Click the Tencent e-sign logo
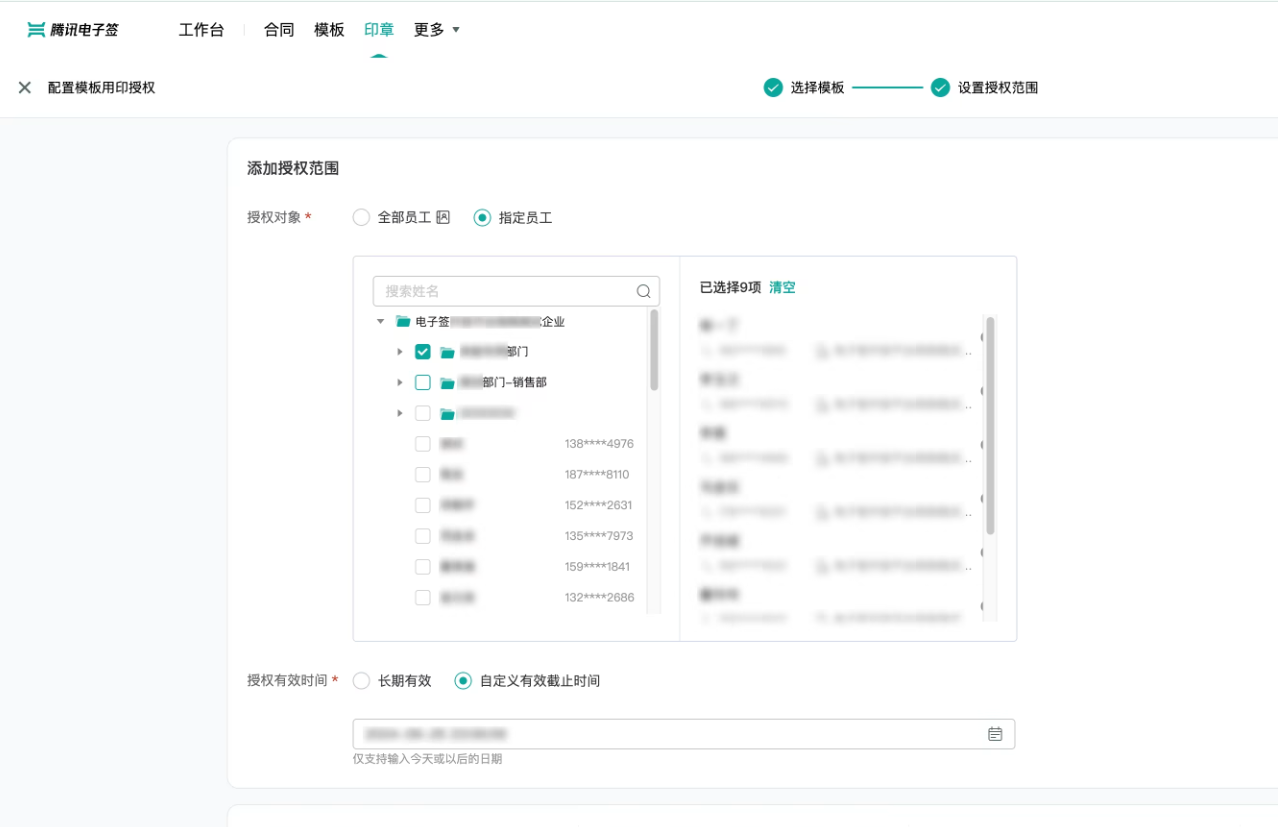The width and height of the screenshot is (1278, 827). point(73,30)
